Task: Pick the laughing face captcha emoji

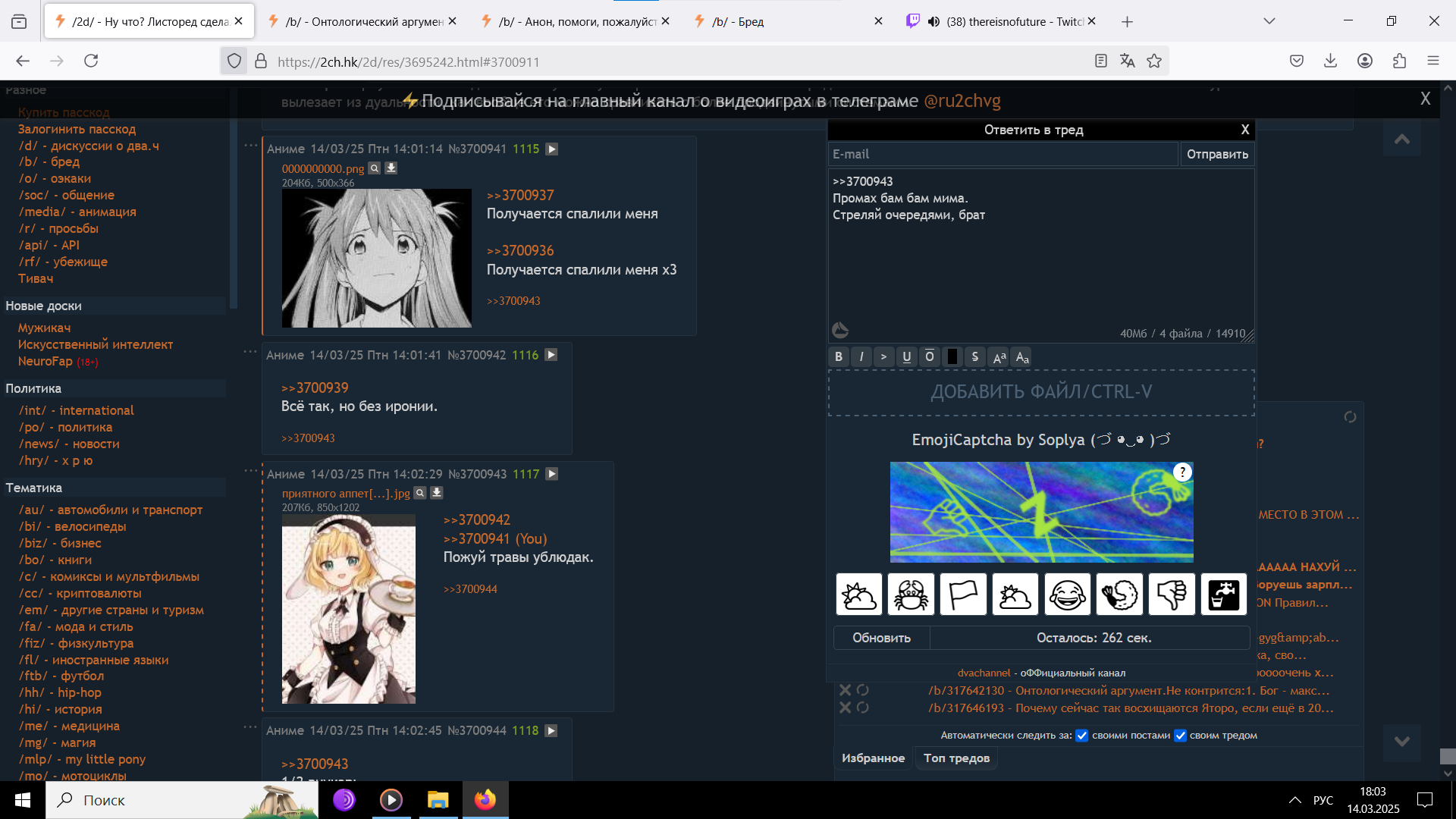Action: coord(1067,595)
